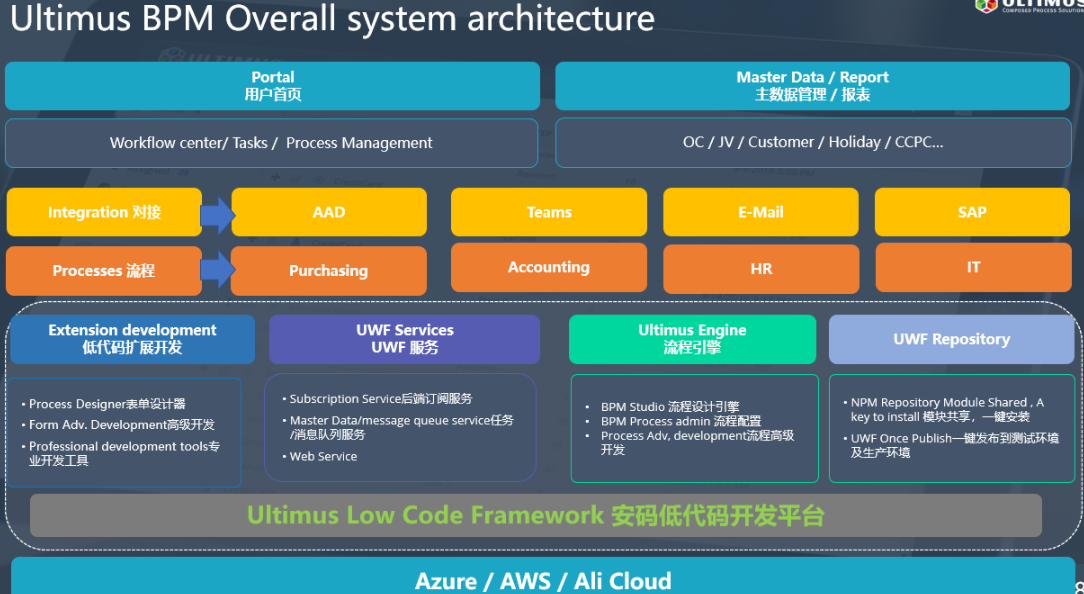
Task: Click the Workflow center/ Tasks/ Process Management box
Action: [272, 143]
